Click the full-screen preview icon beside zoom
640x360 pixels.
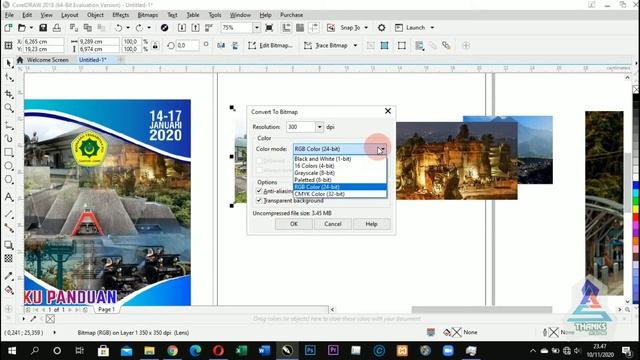[x=269, y=28]
